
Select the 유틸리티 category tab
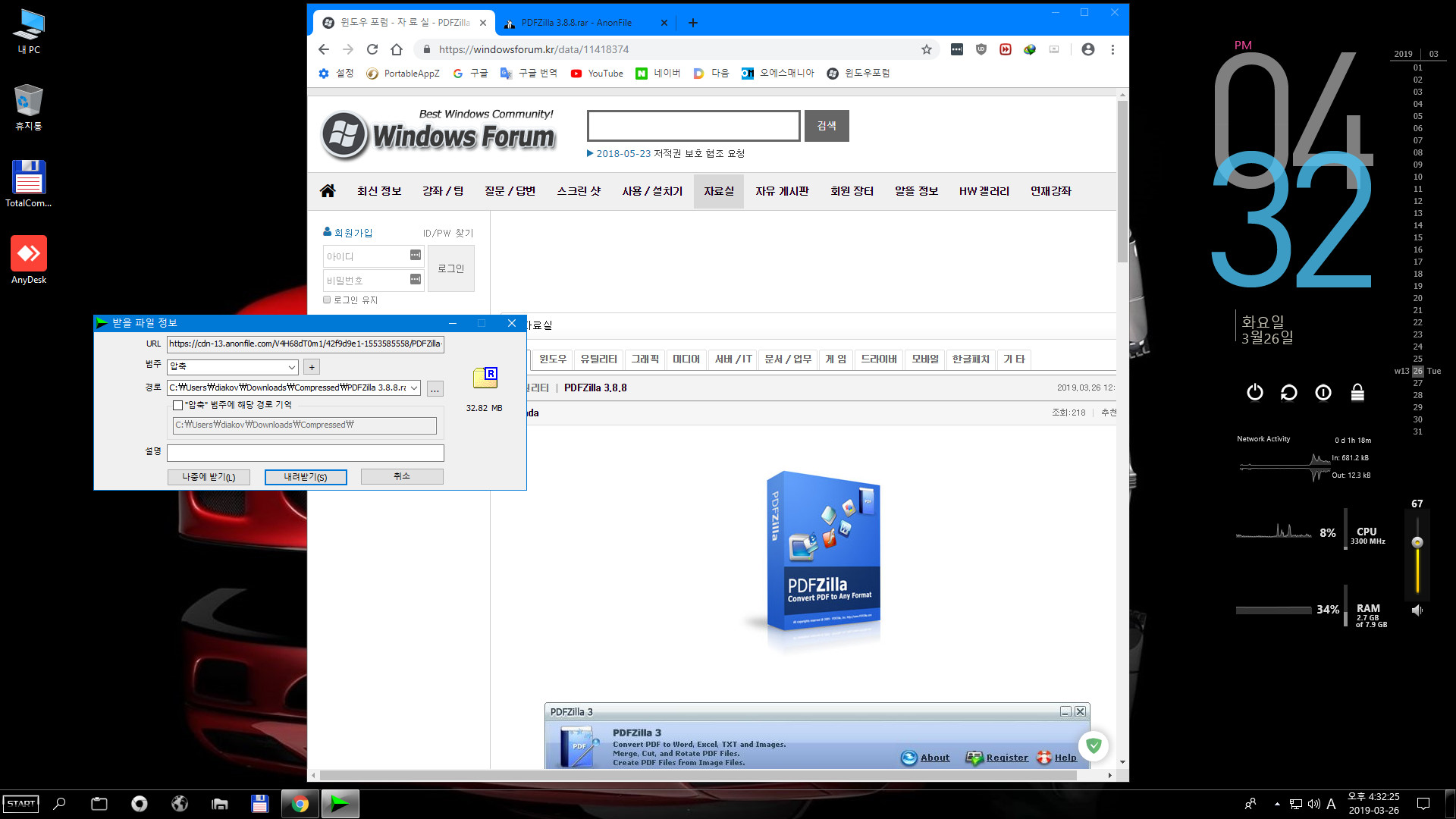(x=598, y=359)
